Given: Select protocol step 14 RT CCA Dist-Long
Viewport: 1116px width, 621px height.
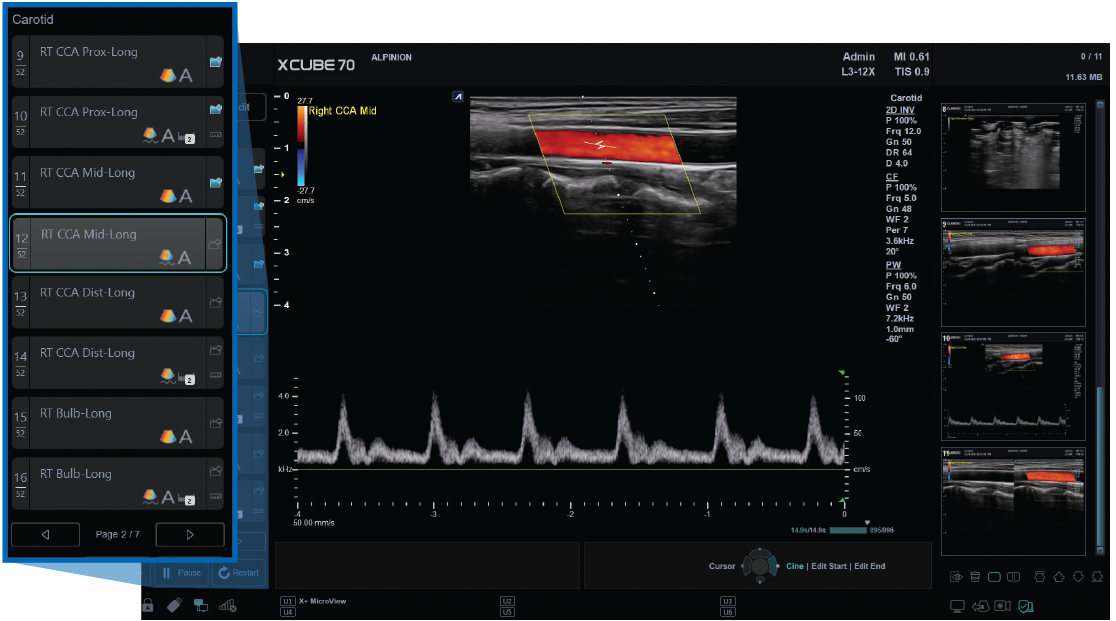Looking at the screenshot, I should click(x=117, y=363).
